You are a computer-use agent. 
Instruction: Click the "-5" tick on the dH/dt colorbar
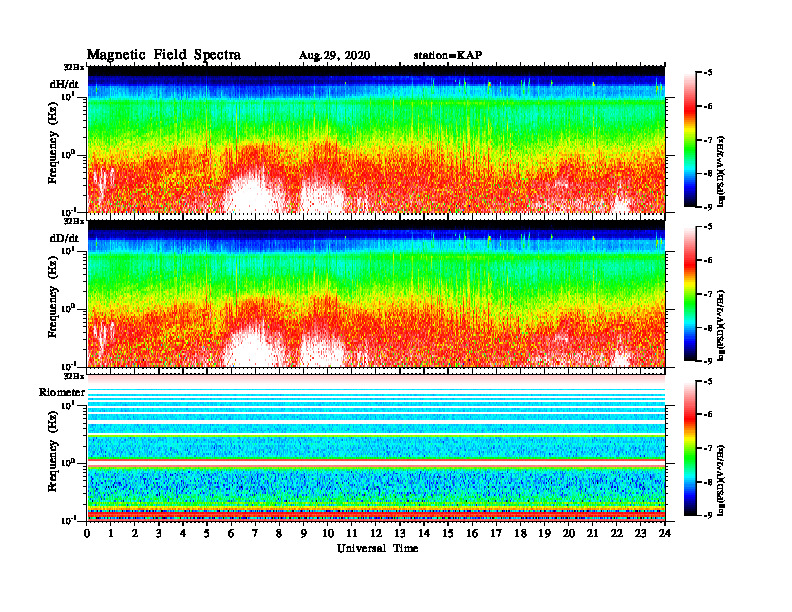(x=708, y=73)
